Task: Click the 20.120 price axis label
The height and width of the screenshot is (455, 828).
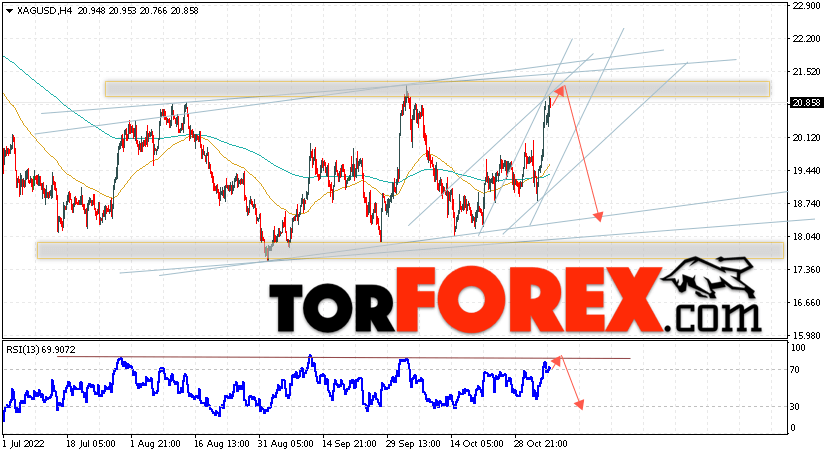Action: click(806, 137)
